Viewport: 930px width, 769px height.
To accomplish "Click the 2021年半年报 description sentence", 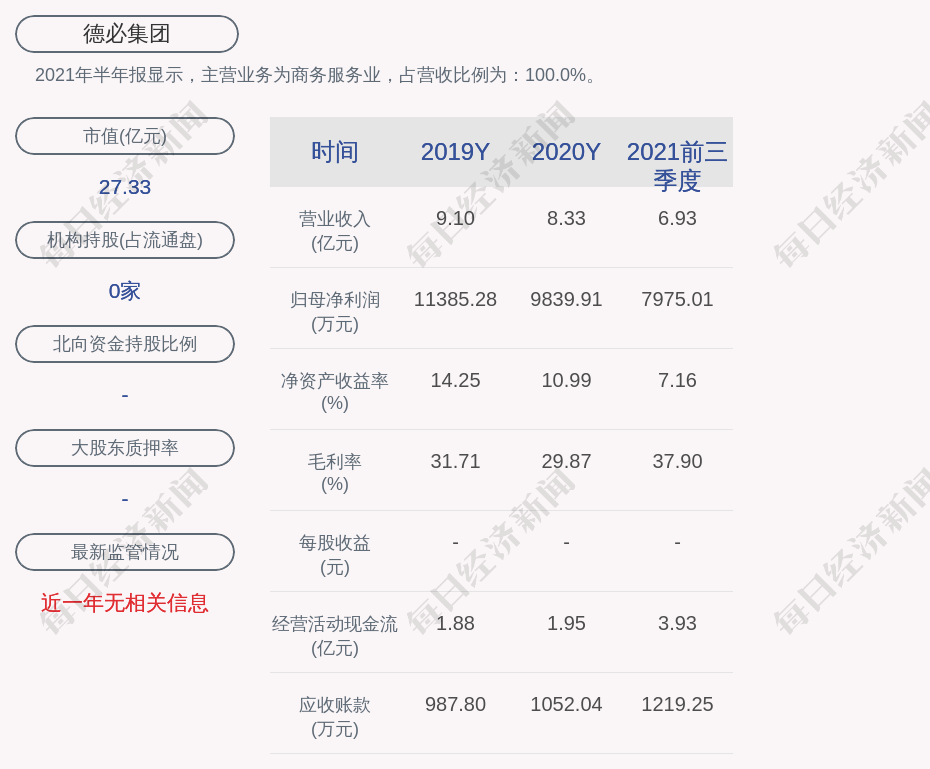I will point(316,75).
